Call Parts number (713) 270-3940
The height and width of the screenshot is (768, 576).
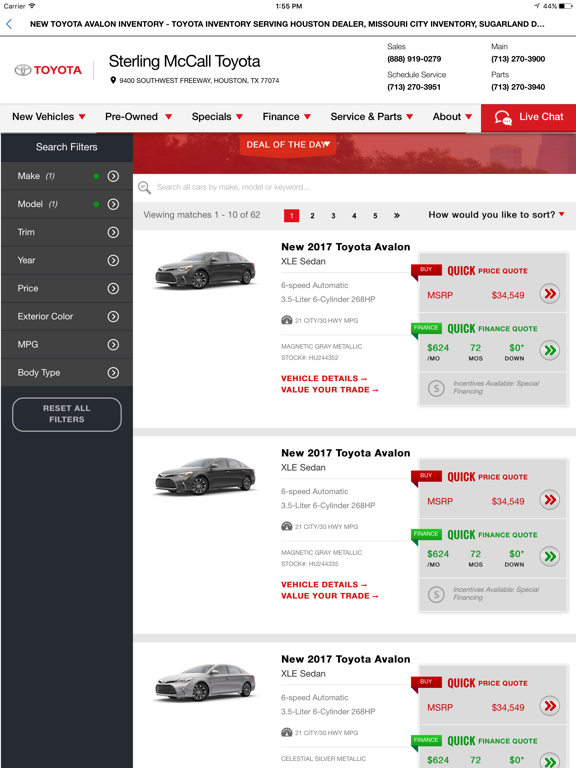[518, 87]
